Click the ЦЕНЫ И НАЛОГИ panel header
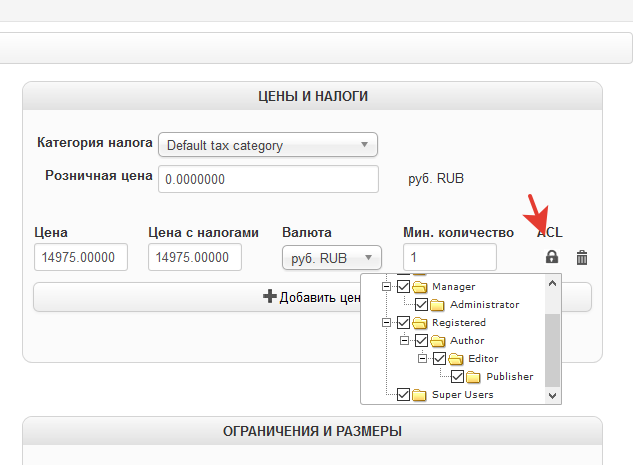 [x=312, y=96]
